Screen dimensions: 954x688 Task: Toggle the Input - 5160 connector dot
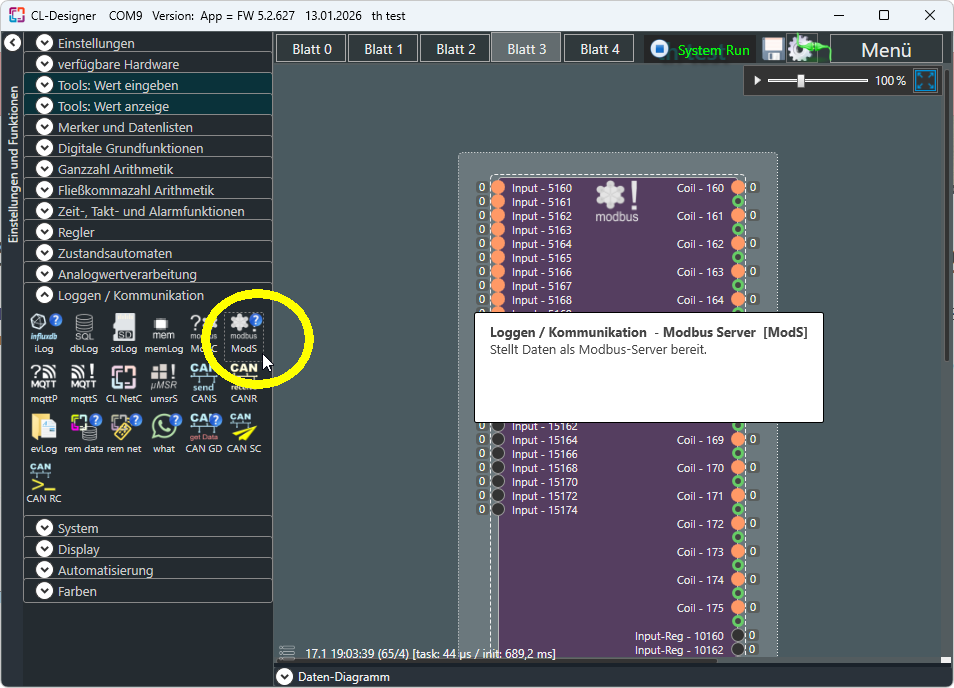(x=497, y=187)
